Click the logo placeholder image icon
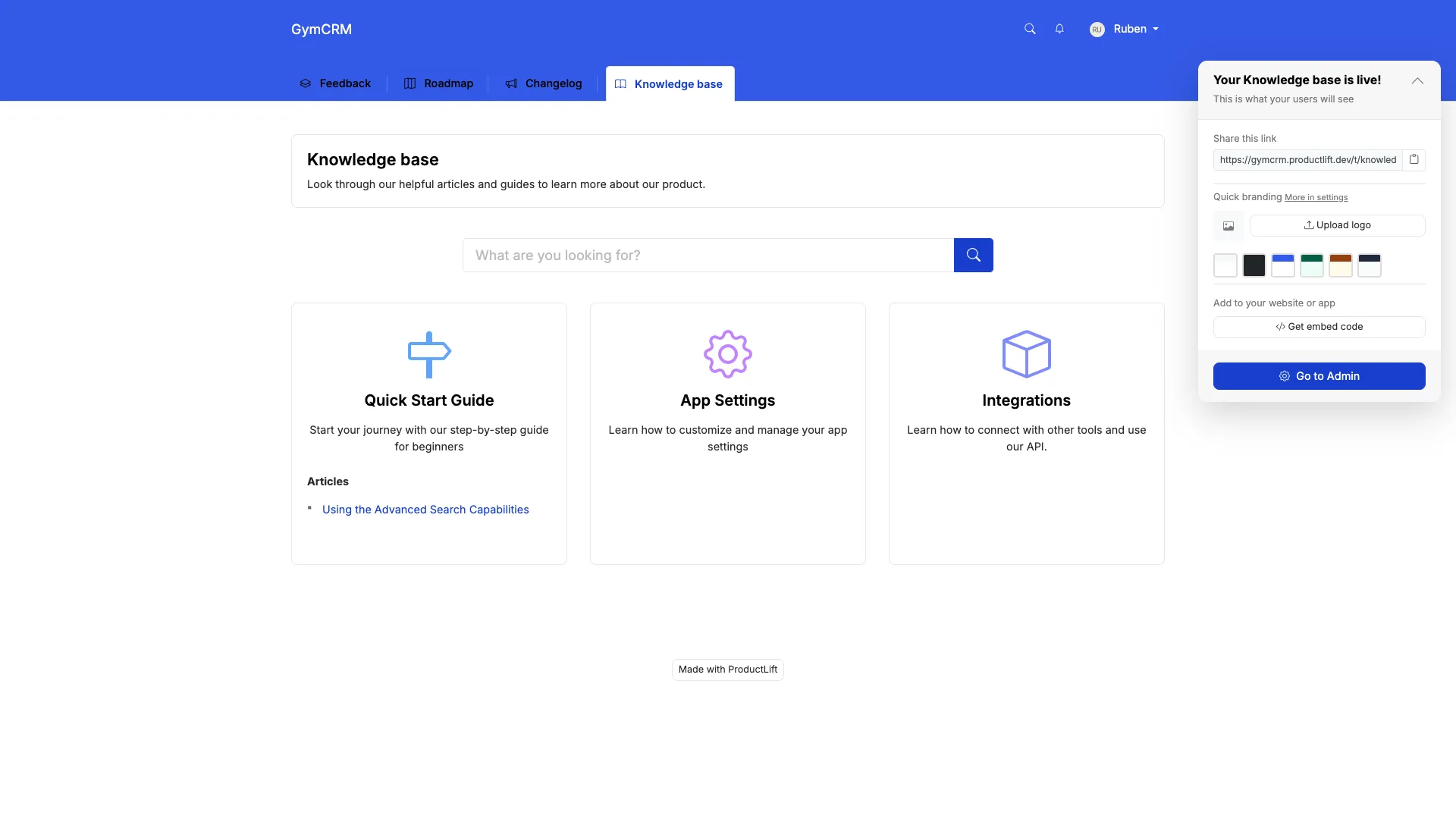The width and height of the screenshot is (1456, 819). point(1228,225)
